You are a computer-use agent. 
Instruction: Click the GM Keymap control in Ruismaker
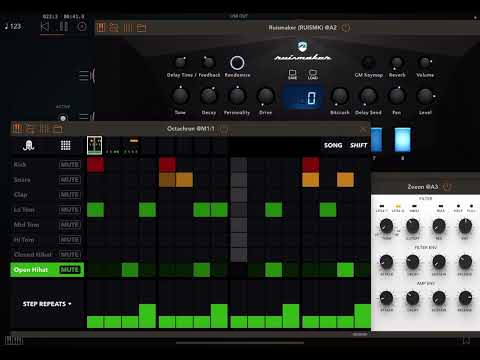pyautogui.click(x=368, y=62)
